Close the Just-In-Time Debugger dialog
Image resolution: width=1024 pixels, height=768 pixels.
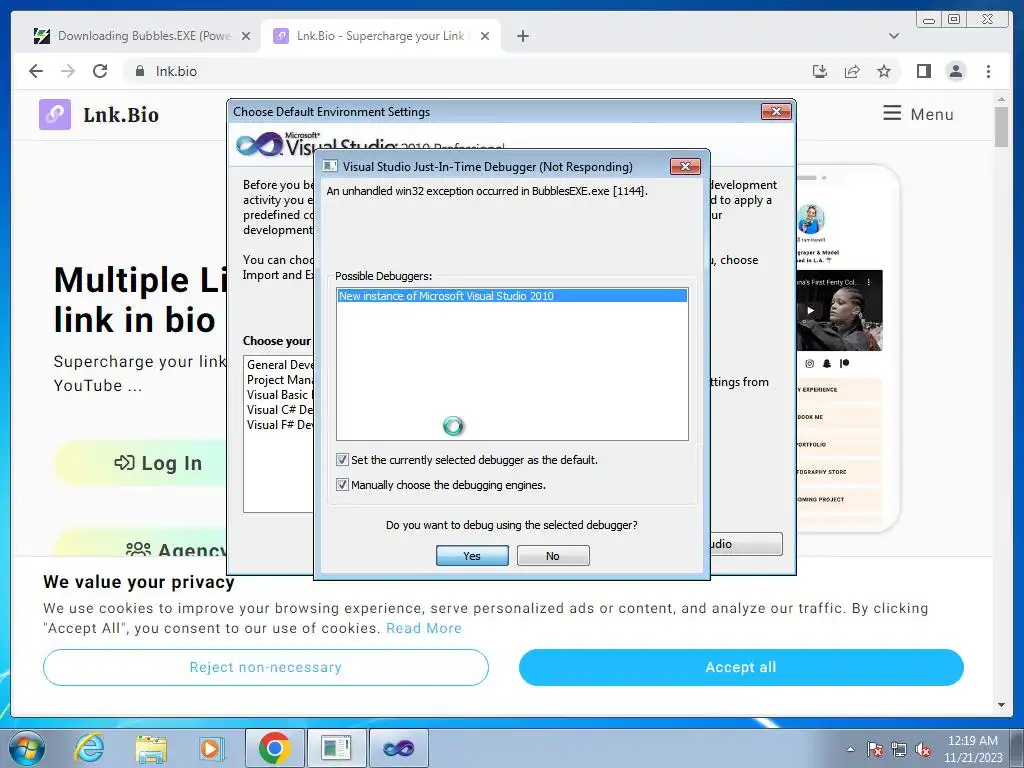[685, 167]
